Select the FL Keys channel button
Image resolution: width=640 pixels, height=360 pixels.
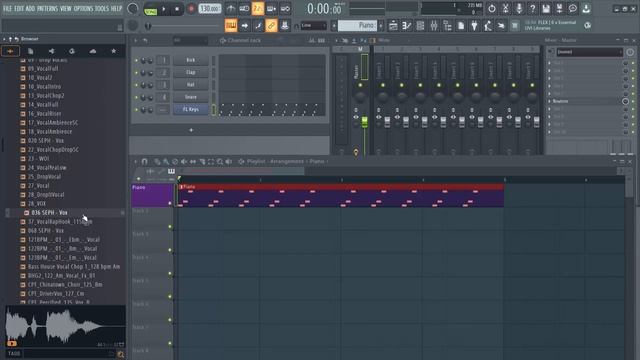[x=191, y=109]
